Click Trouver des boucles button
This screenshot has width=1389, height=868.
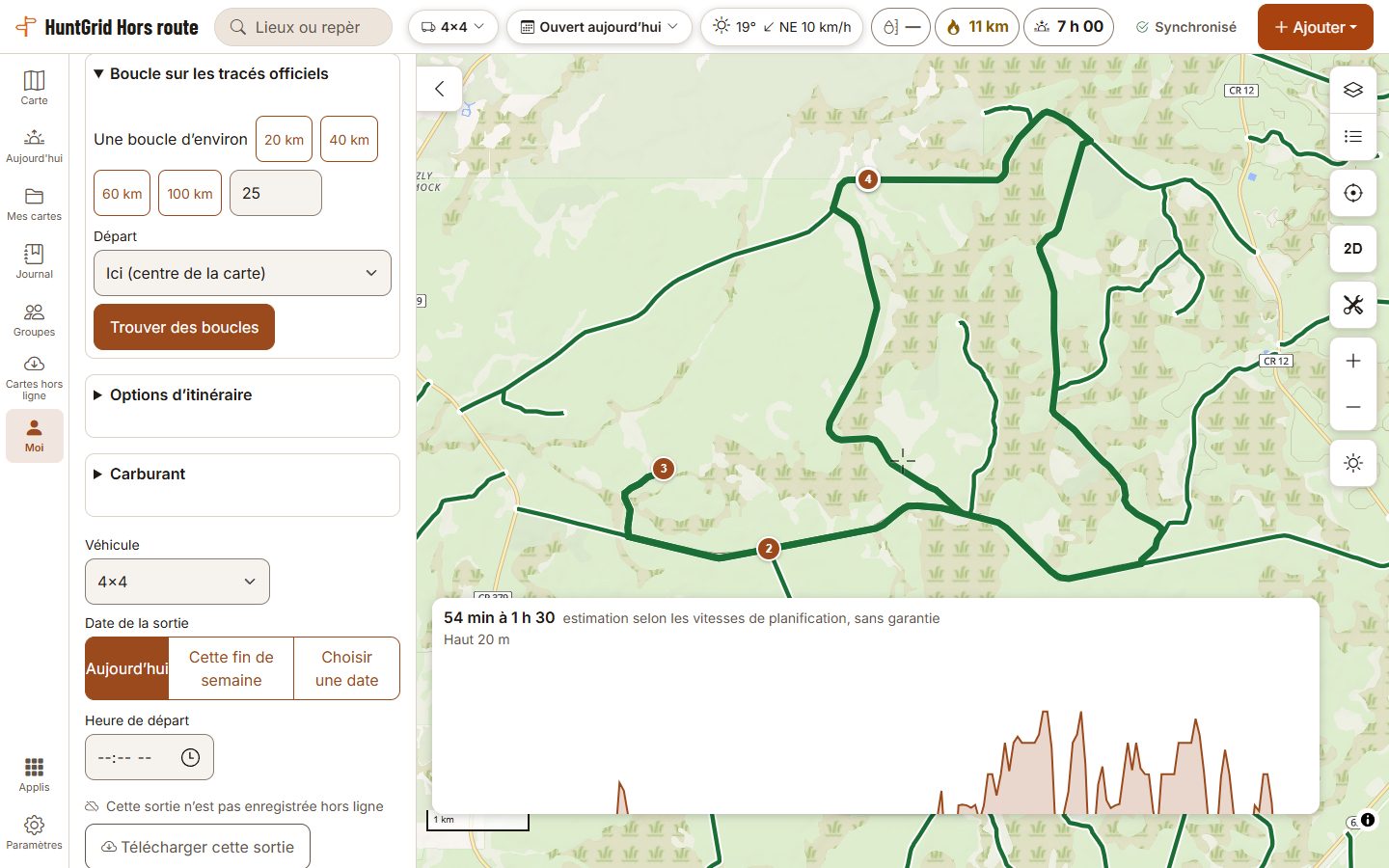[184, 327]
